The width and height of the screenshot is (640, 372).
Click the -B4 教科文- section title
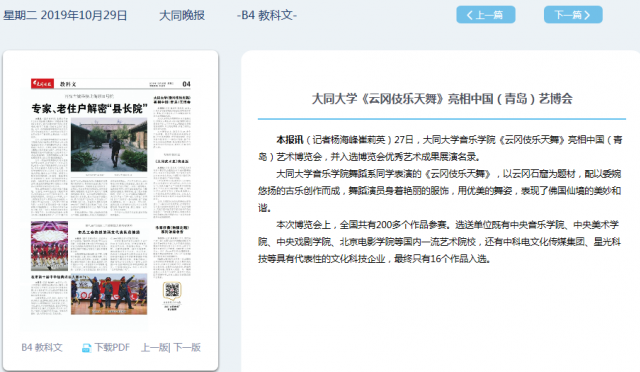point(267,16)
